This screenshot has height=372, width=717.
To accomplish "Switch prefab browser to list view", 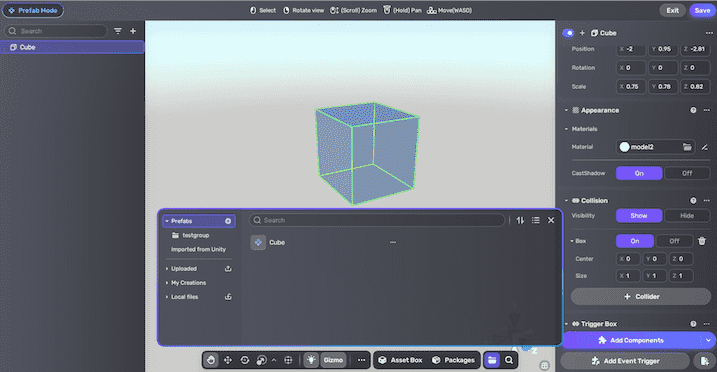I will pos(535,220).
